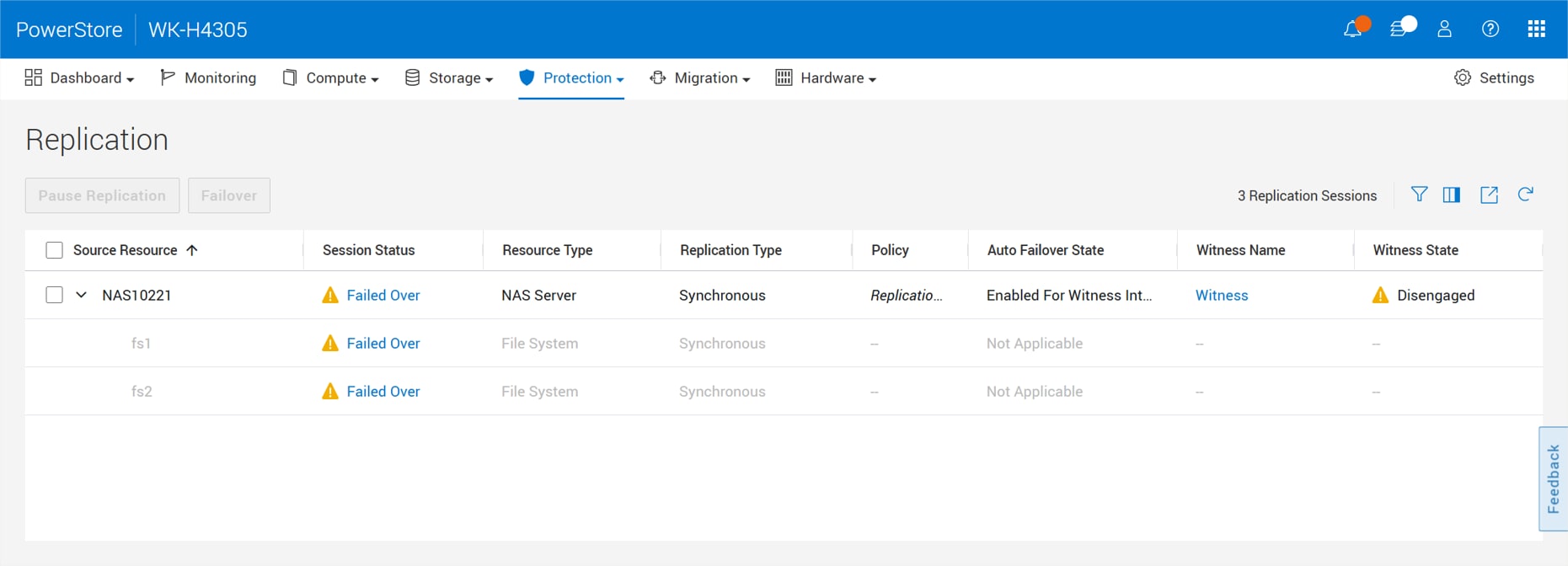The width and height of the screenshot is (1568, 566).
Task: Go to the Monitoring page
Action: (208, 77)
